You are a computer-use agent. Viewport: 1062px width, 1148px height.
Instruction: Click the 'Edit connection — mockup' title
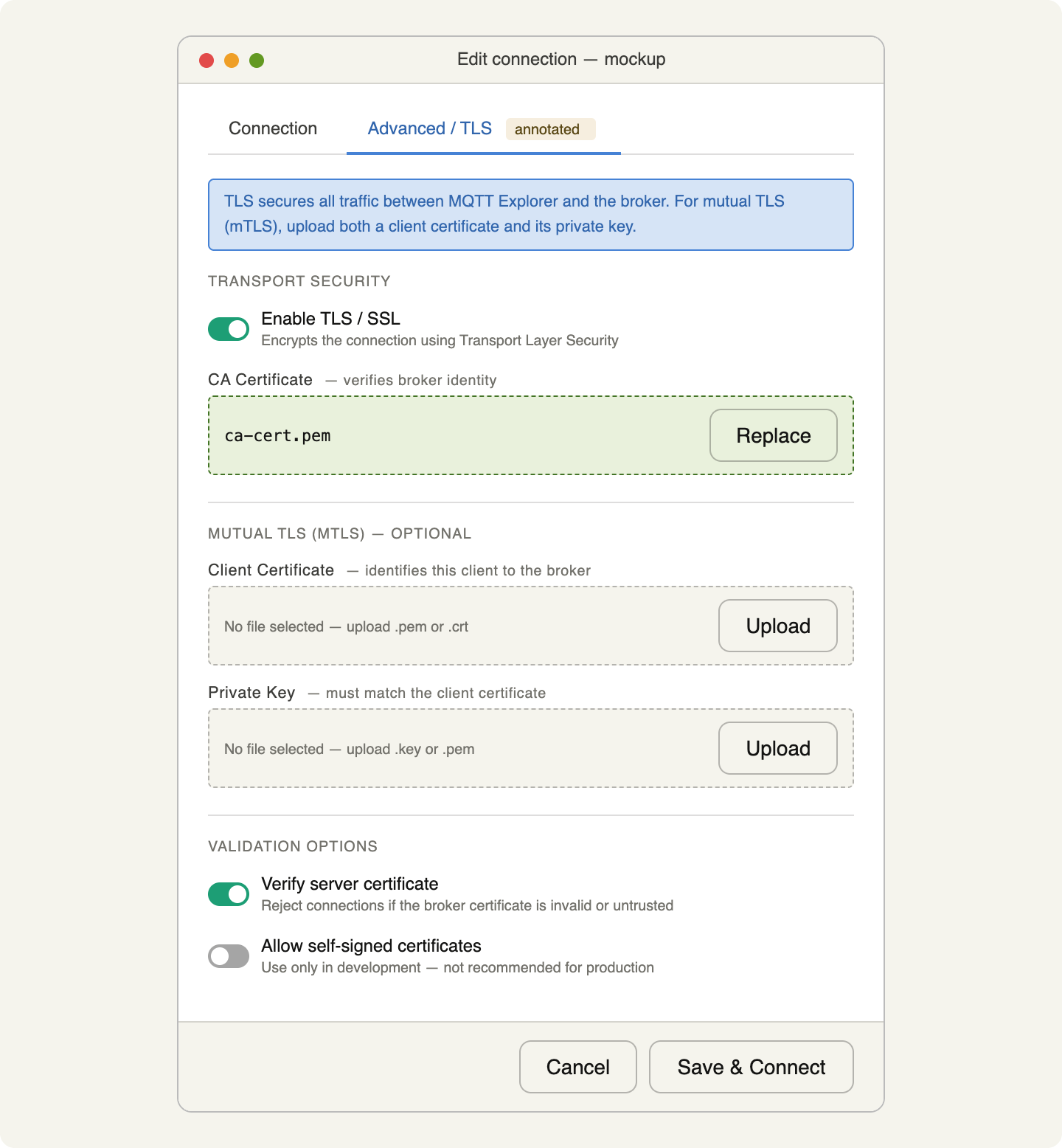pyautogui.click(x=561, y=59)
